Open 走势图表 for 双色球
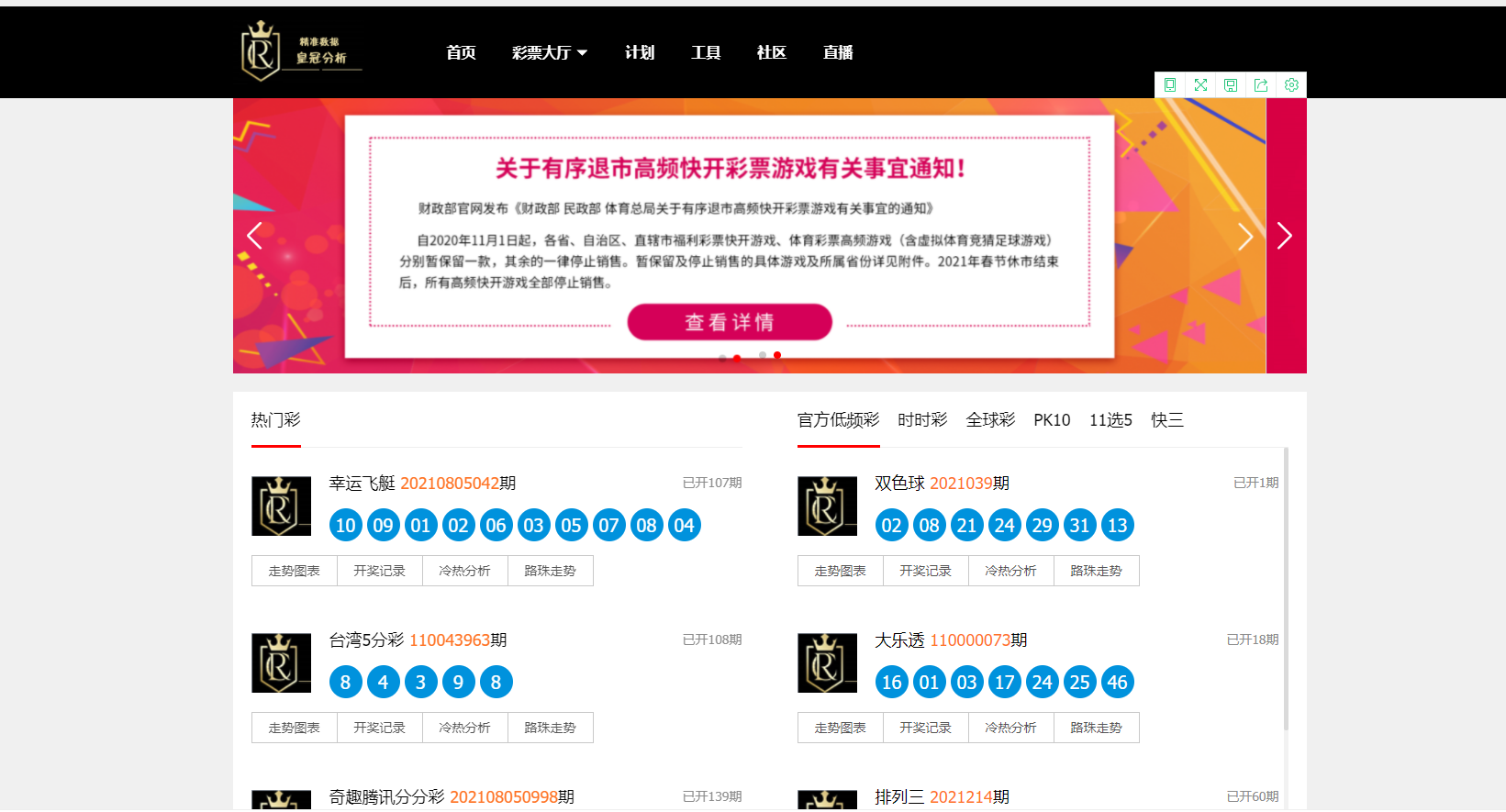The height and width of the screenshot is (812, 1506). pos(841,571)
